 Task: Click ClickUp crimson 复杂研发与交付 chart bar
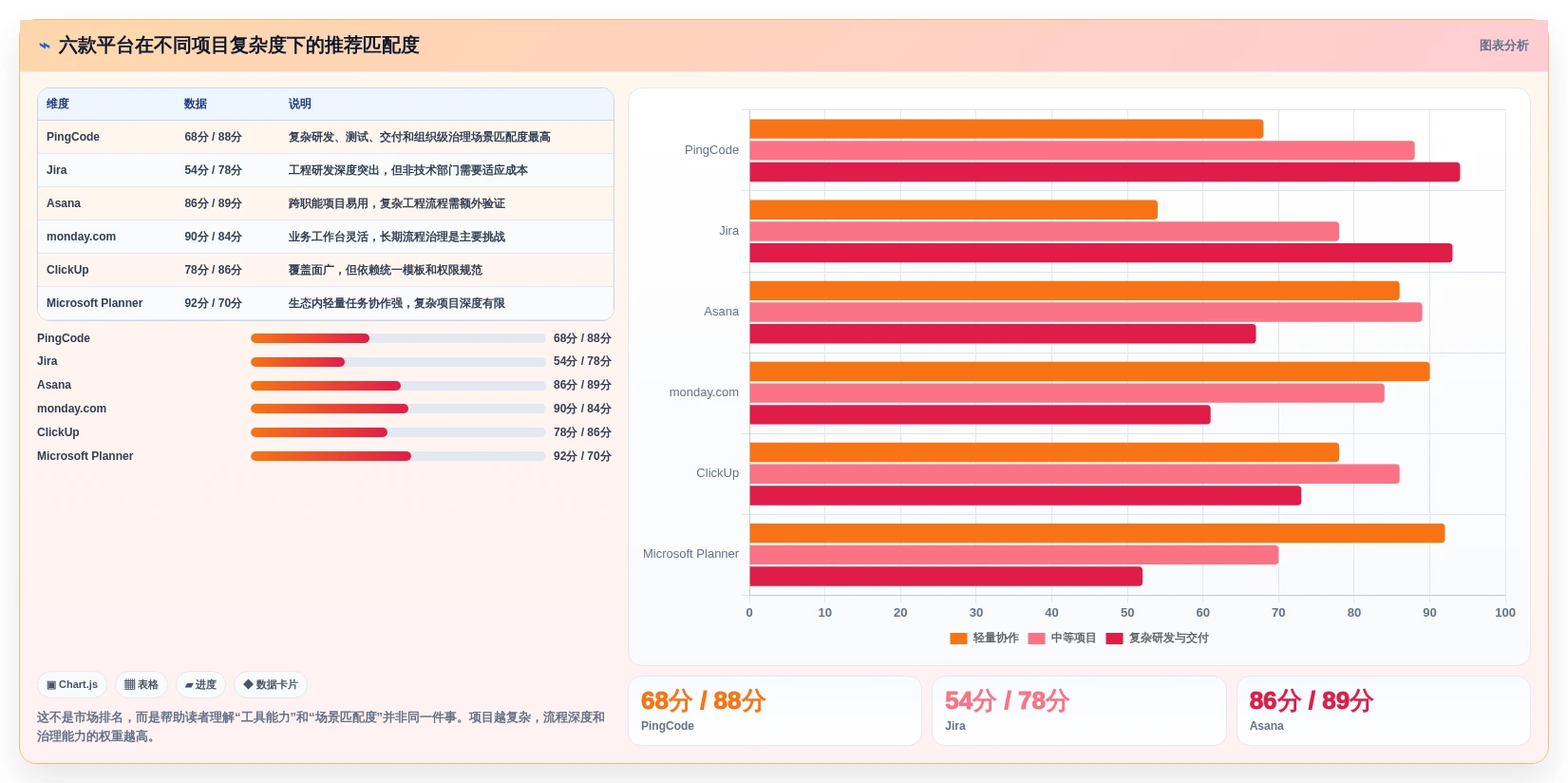pos(1026,495)
